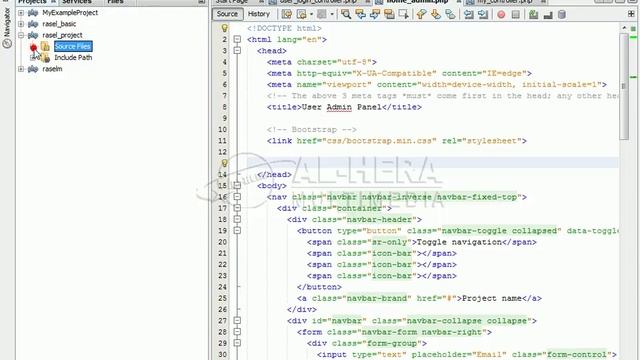Stop macro recording square icon

click(516, 15)
